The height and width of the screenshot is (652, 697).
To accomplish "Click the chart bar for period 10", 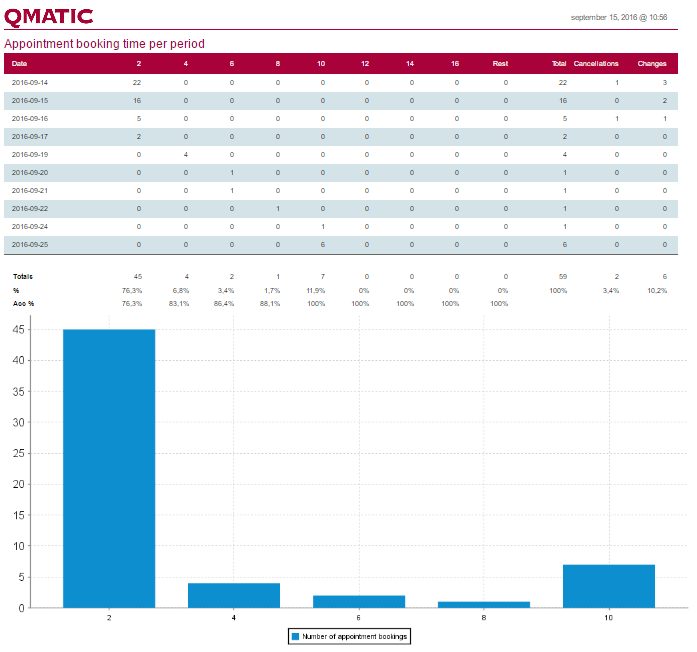I will (608, 586).
